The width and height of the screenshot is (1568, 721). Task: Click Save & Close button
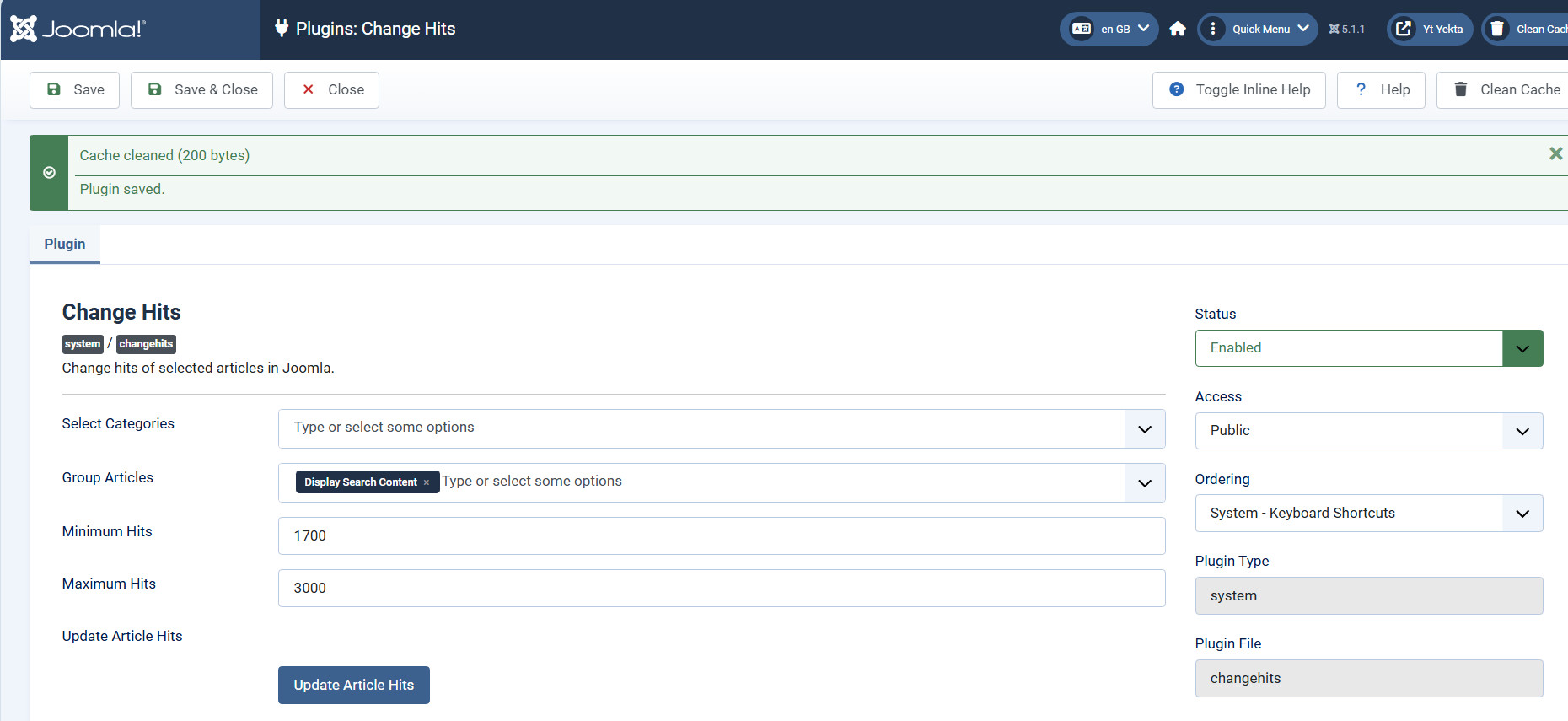(x=201, y=90)
